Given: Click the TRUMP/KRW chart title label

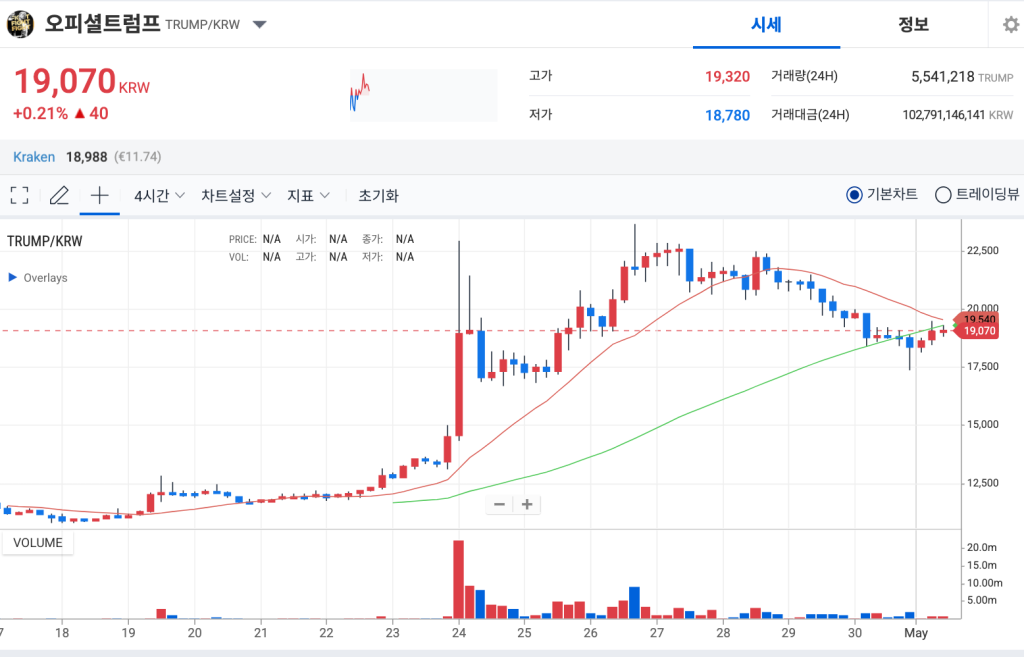Looking at the screenshot, I should [44, 241].
